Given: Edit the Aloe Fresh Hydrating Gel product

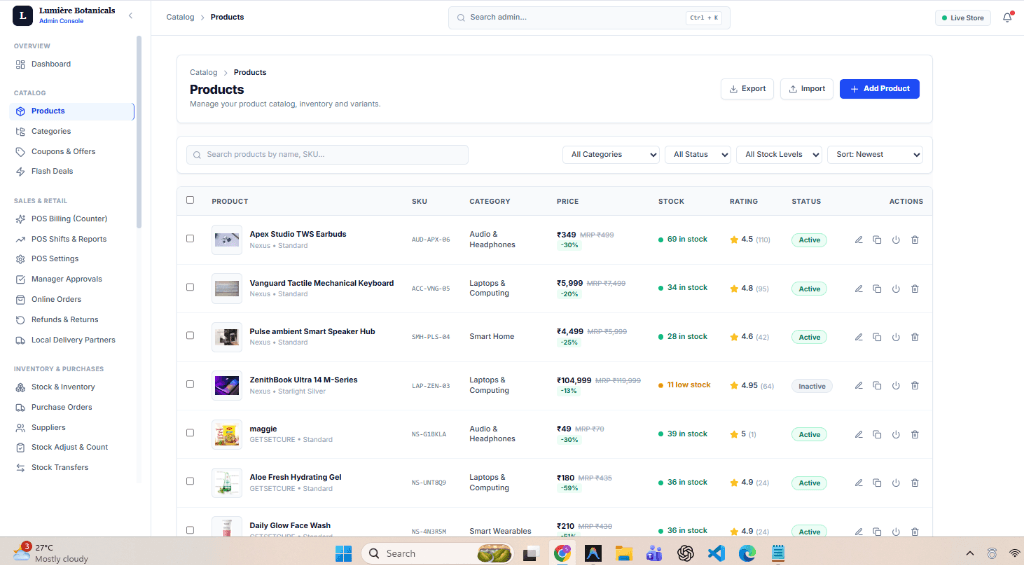Looking at the screenshot, I should click(859, 483).
